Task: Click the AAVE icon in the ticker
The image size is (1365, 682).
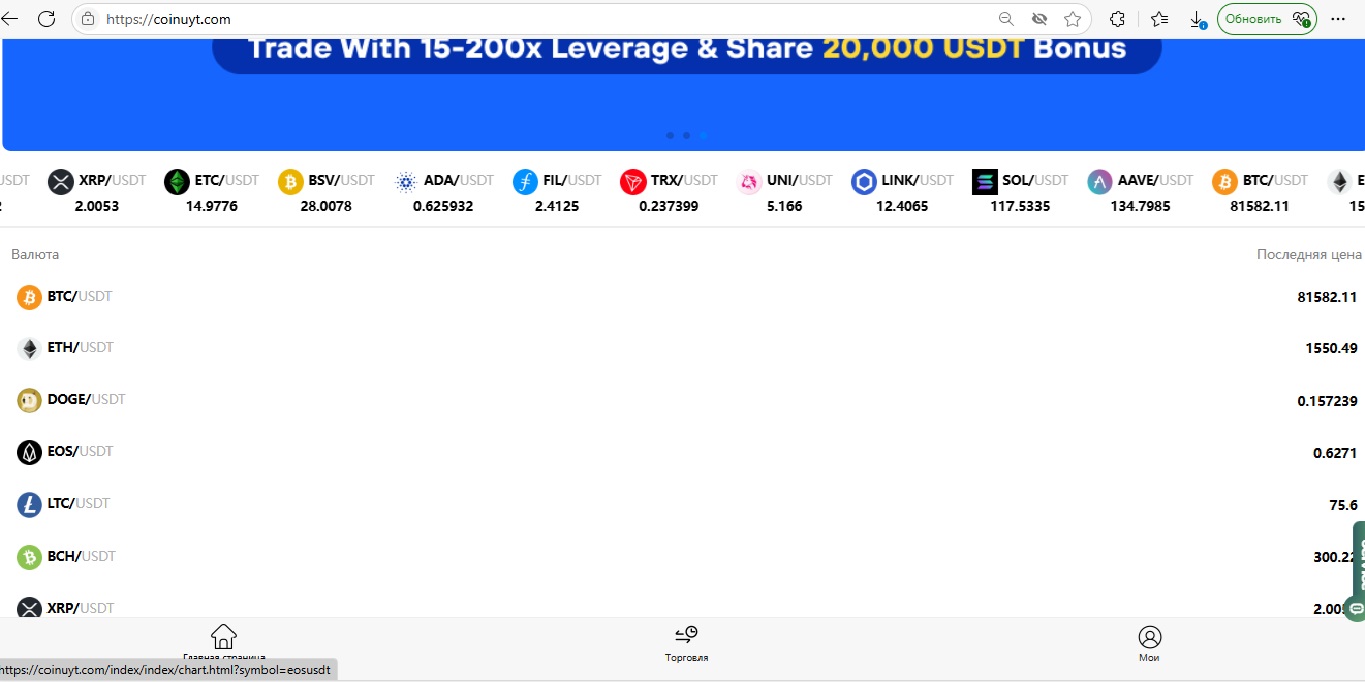Action: [x=1100, y=182]
